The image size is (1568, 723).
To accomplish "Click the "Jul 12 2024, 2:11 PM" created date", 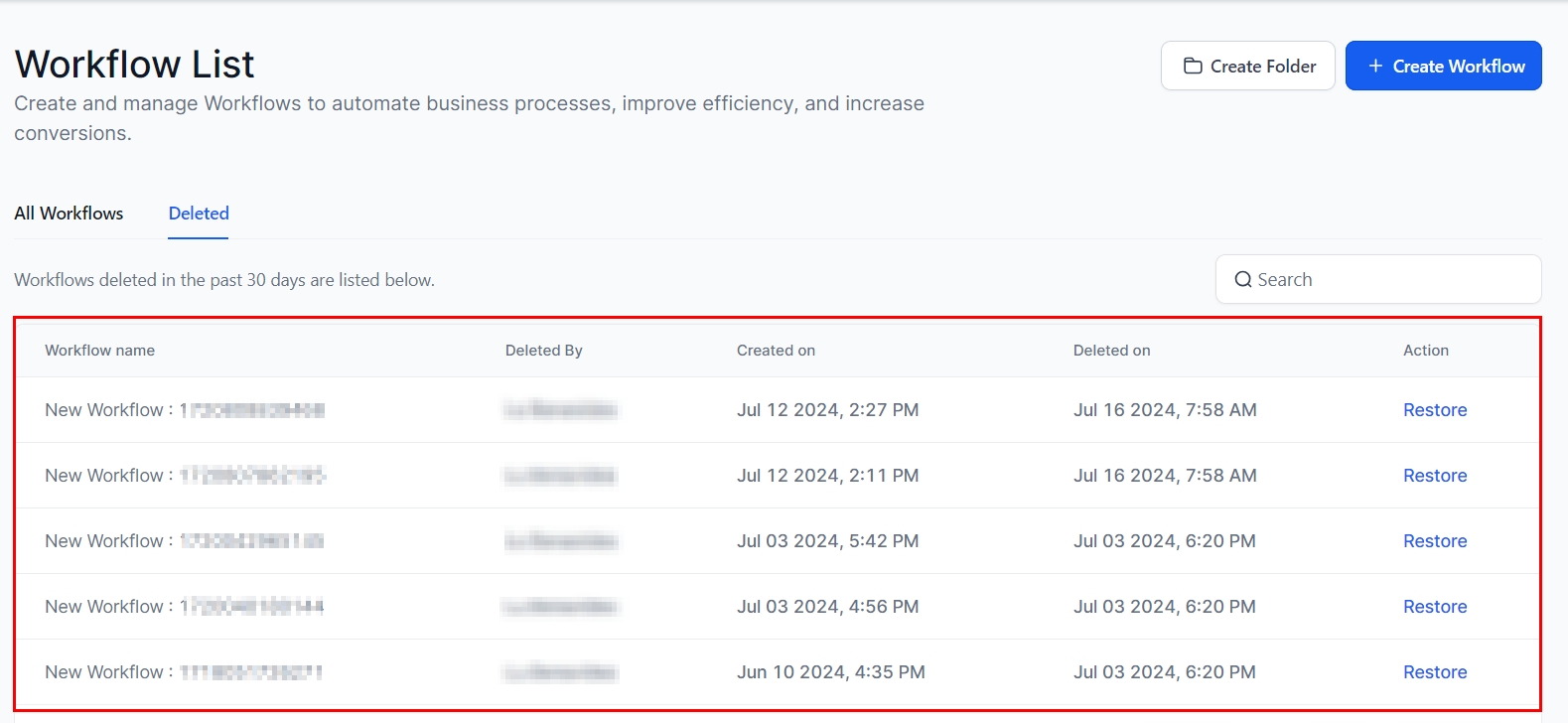I will coord(827,476).
